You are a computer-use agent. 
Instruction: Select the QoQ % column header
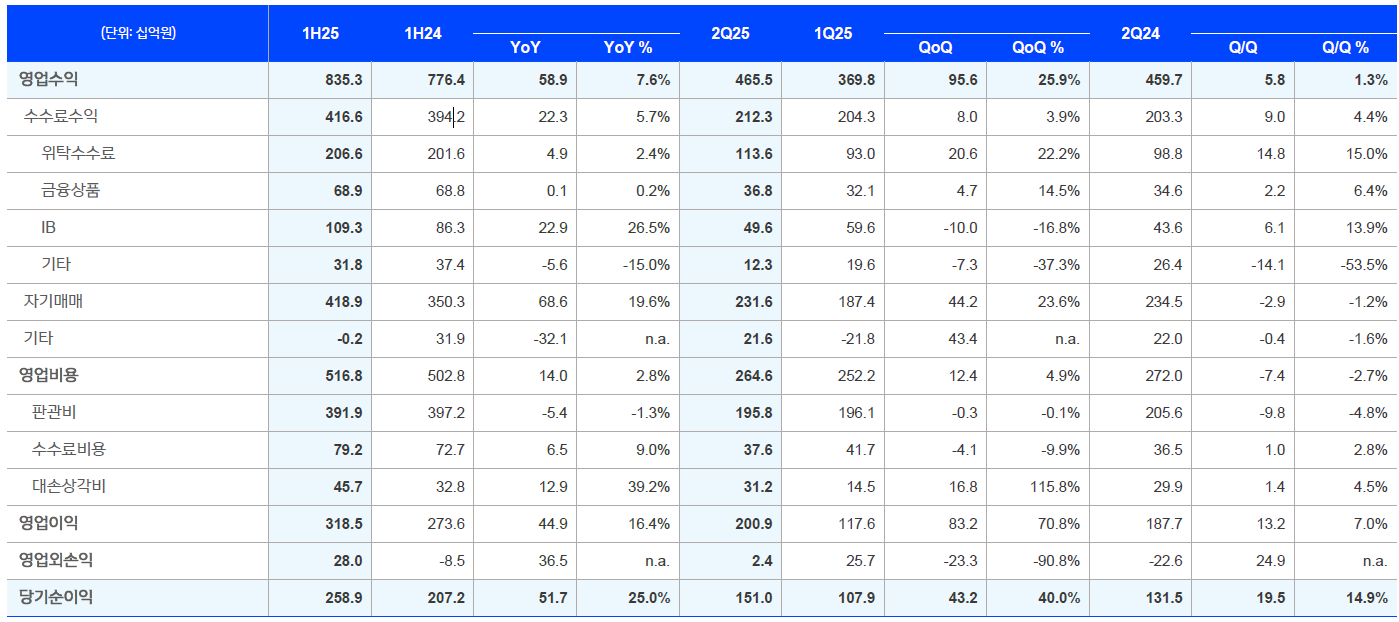click(x=1037, y=47)
